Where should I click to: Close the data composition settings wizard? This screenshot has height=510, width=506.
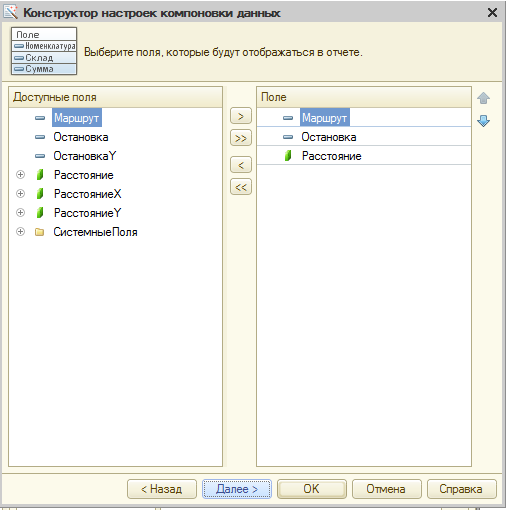tap(492, 13)
